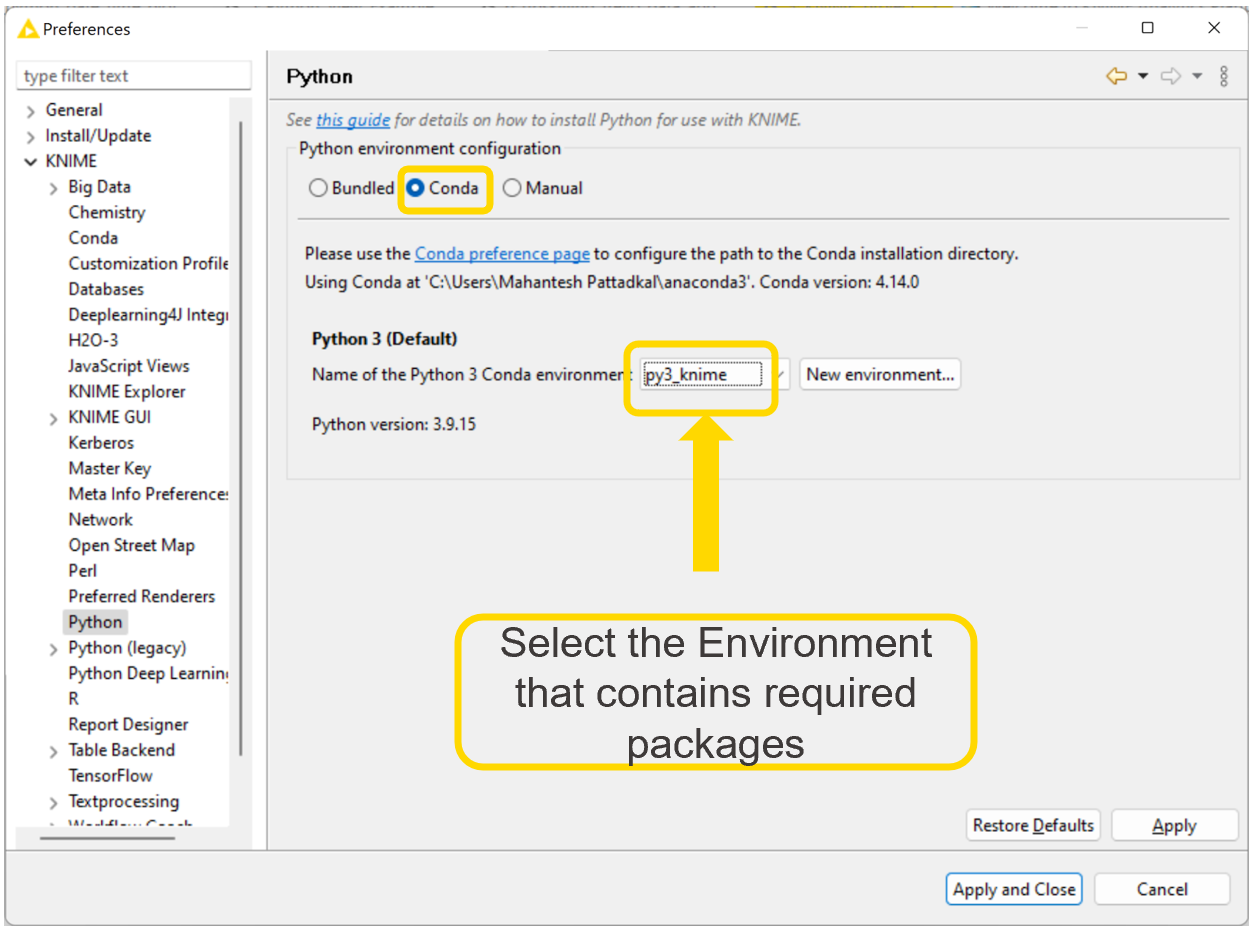The image size is (1259, 931).
Task: Open the 'this guide' link
Action: [x=353, y=120]
